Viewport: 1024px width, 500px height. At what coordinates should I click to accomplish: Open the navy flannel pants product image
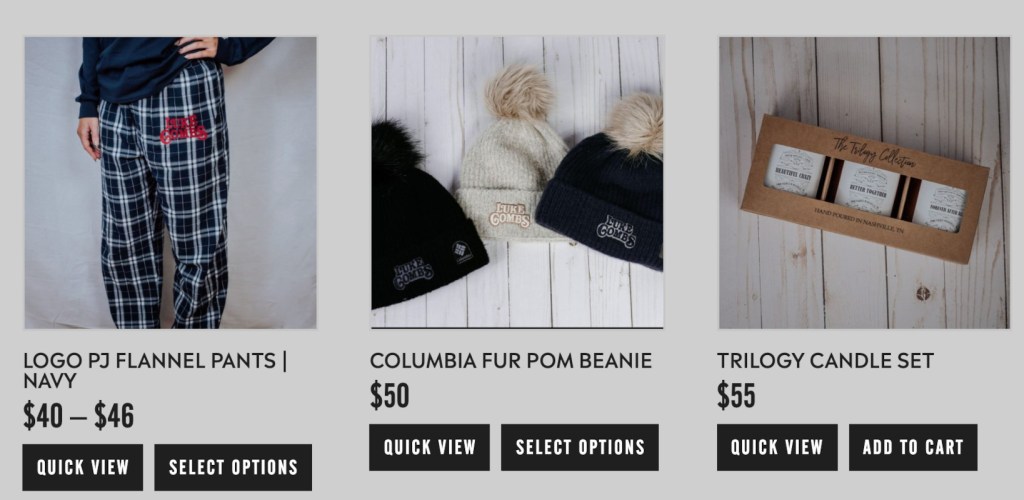170,183
